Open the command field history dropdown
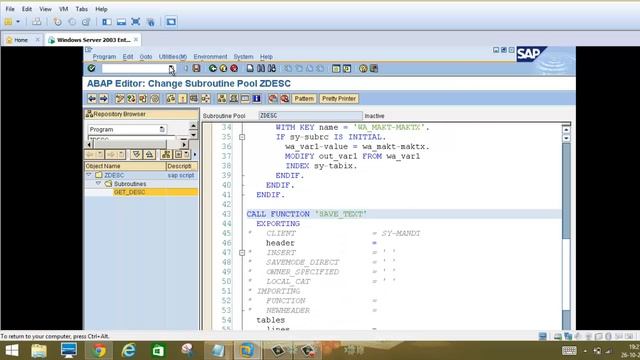This screenshot has height=360, width=640. pos(171,69)
